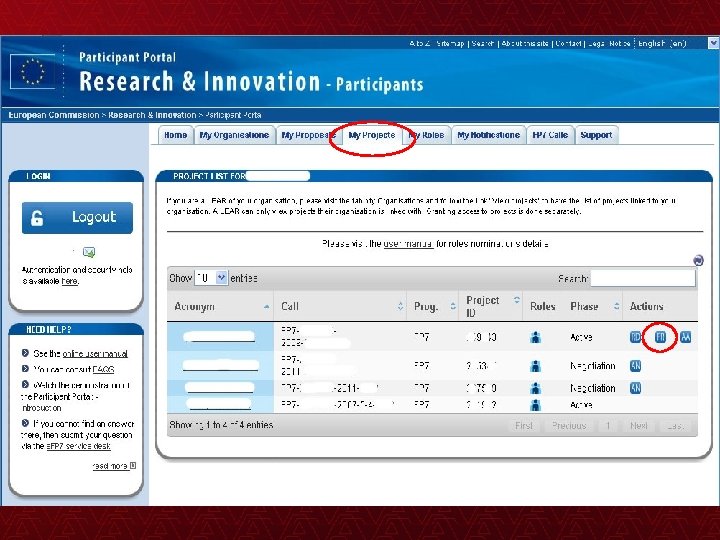Viewport: 720px width, 540px height.
Task: Open the FP7 Calls tab
Action: point(550,135)
